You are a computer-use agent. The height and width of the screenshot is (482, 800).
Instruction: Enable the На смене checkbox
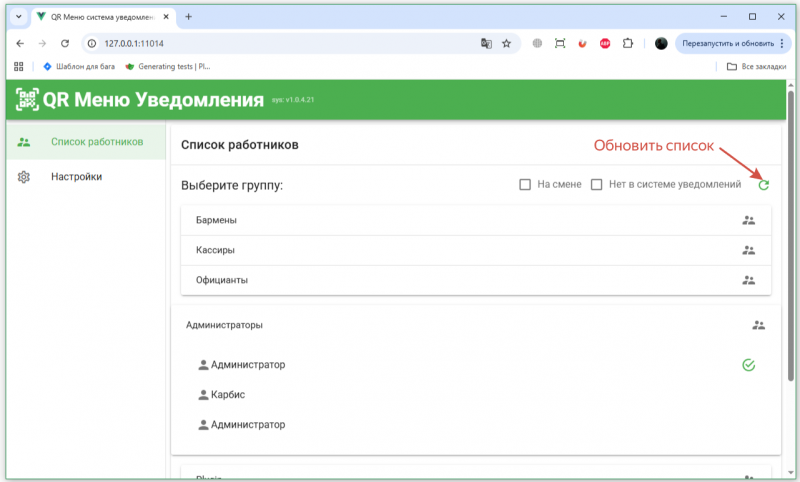coord(524,185)
